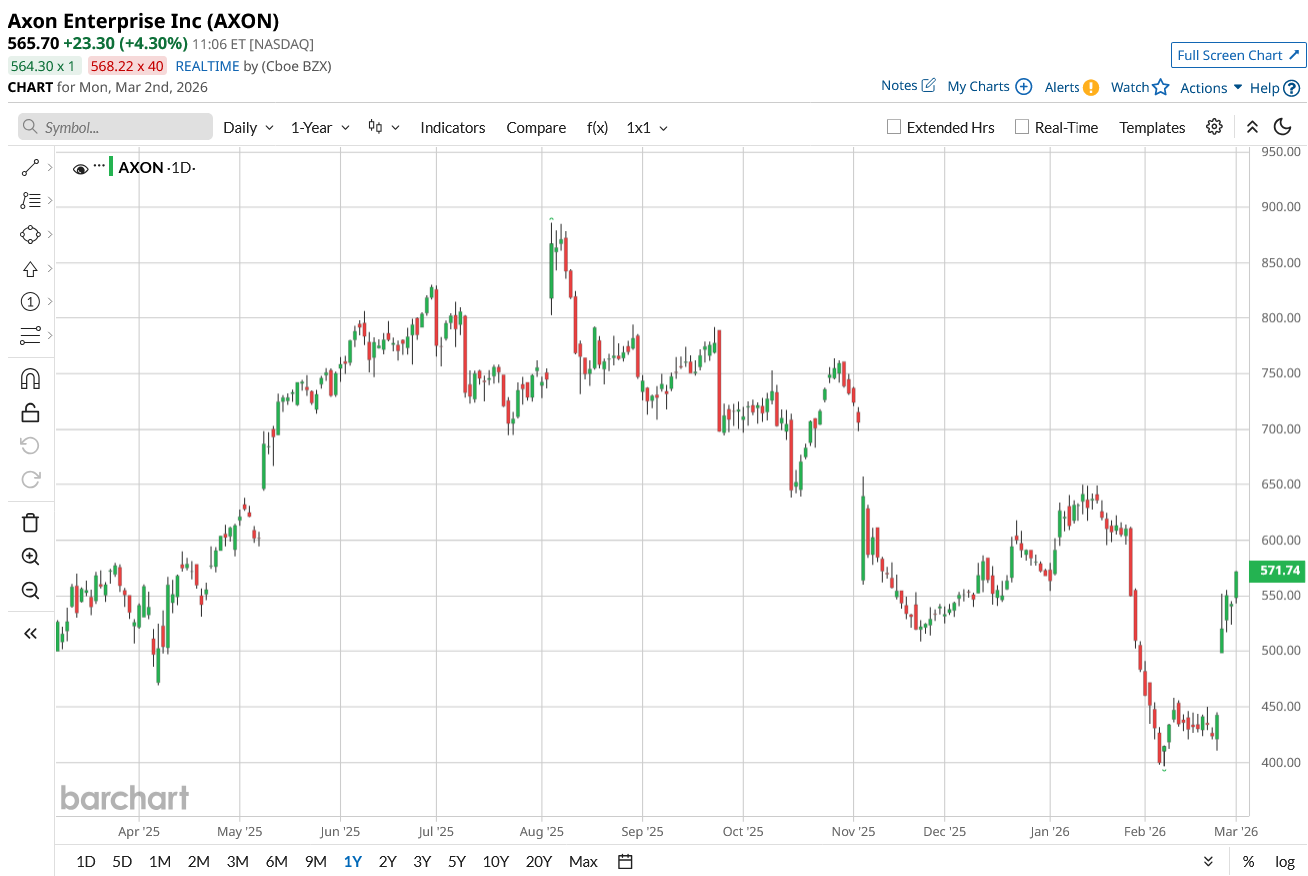Select the trend line drawing tool
1308x876 pixels.
(x=30, y=167)
